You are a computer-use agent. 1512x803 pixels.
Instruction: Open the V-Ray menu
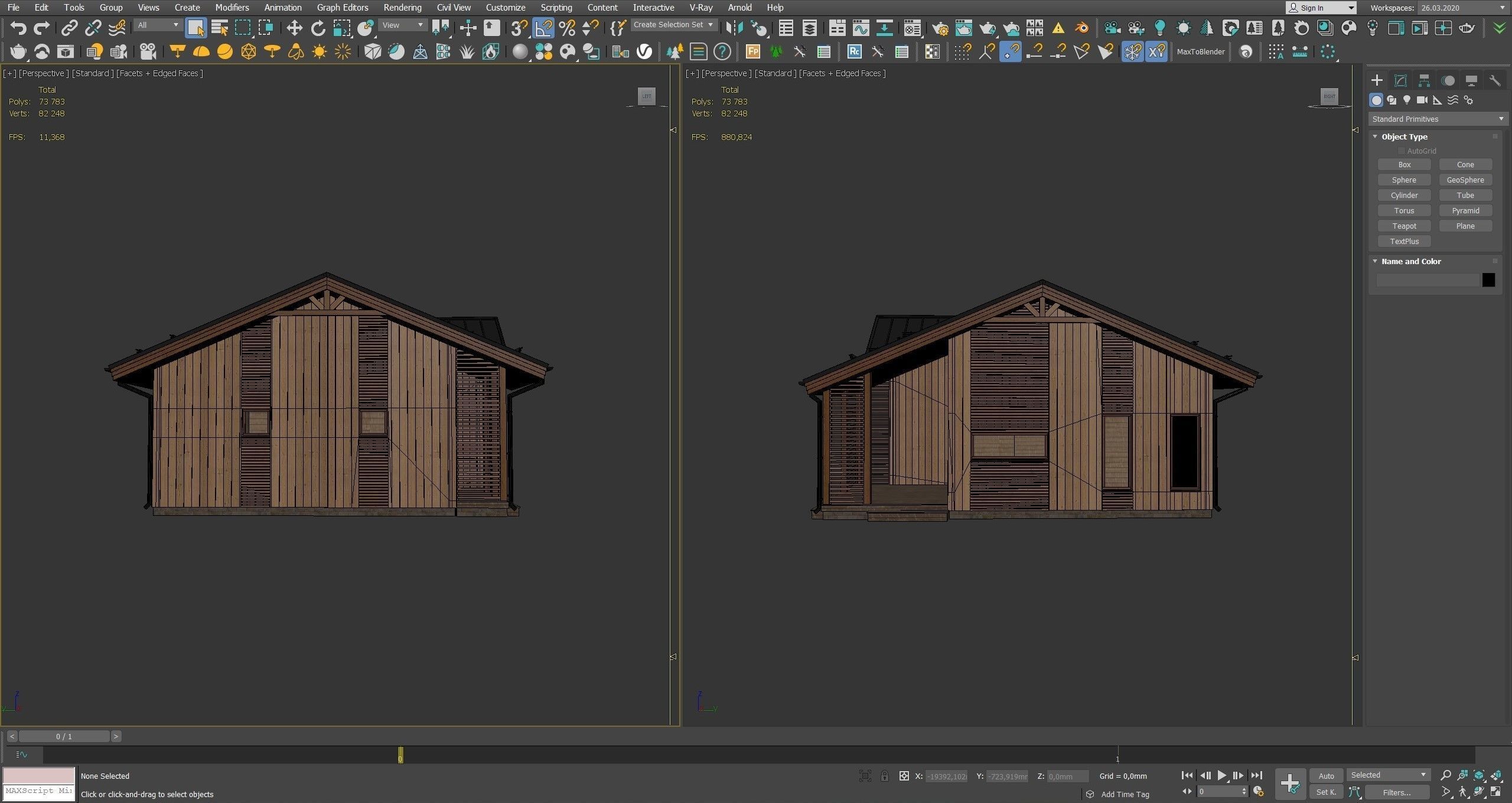pyautogui.click(x=701, y=8)
